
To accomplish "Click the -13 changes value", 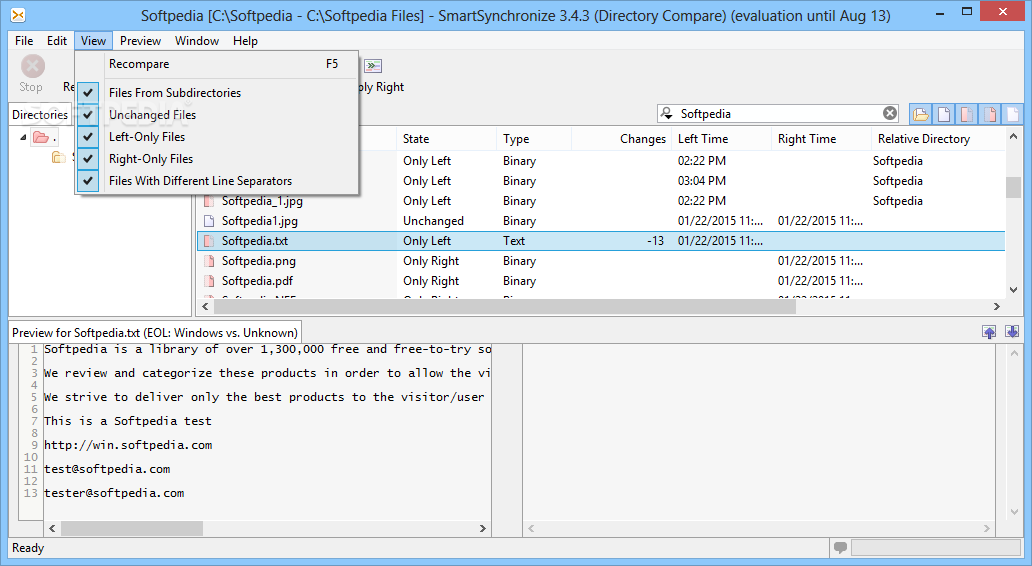I will tap(656, 241).
